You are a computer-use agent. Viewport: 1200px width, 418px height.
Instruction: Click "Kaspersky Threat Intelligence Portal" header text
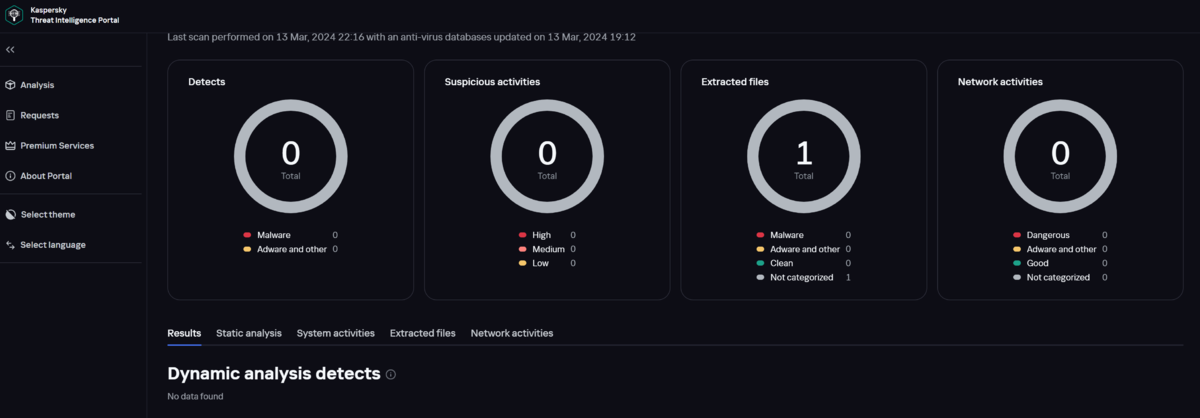coord(75,14)
